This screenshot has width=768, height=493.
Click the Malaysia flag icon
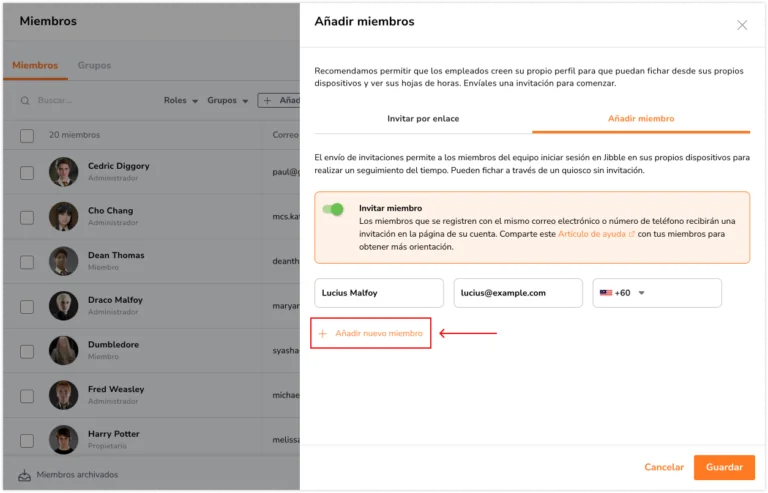click(606, 293)
